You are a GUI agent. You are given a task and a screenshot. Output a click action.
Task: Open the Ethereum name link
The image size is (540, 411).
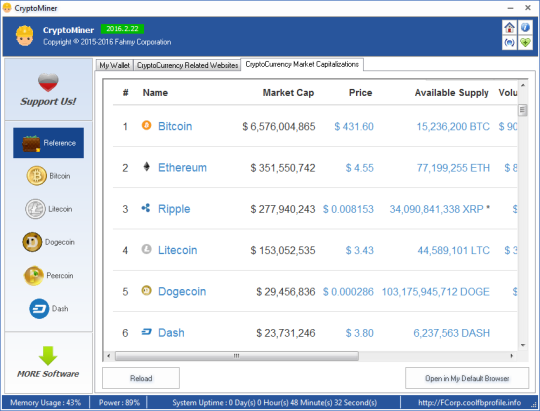click(183, 168)
